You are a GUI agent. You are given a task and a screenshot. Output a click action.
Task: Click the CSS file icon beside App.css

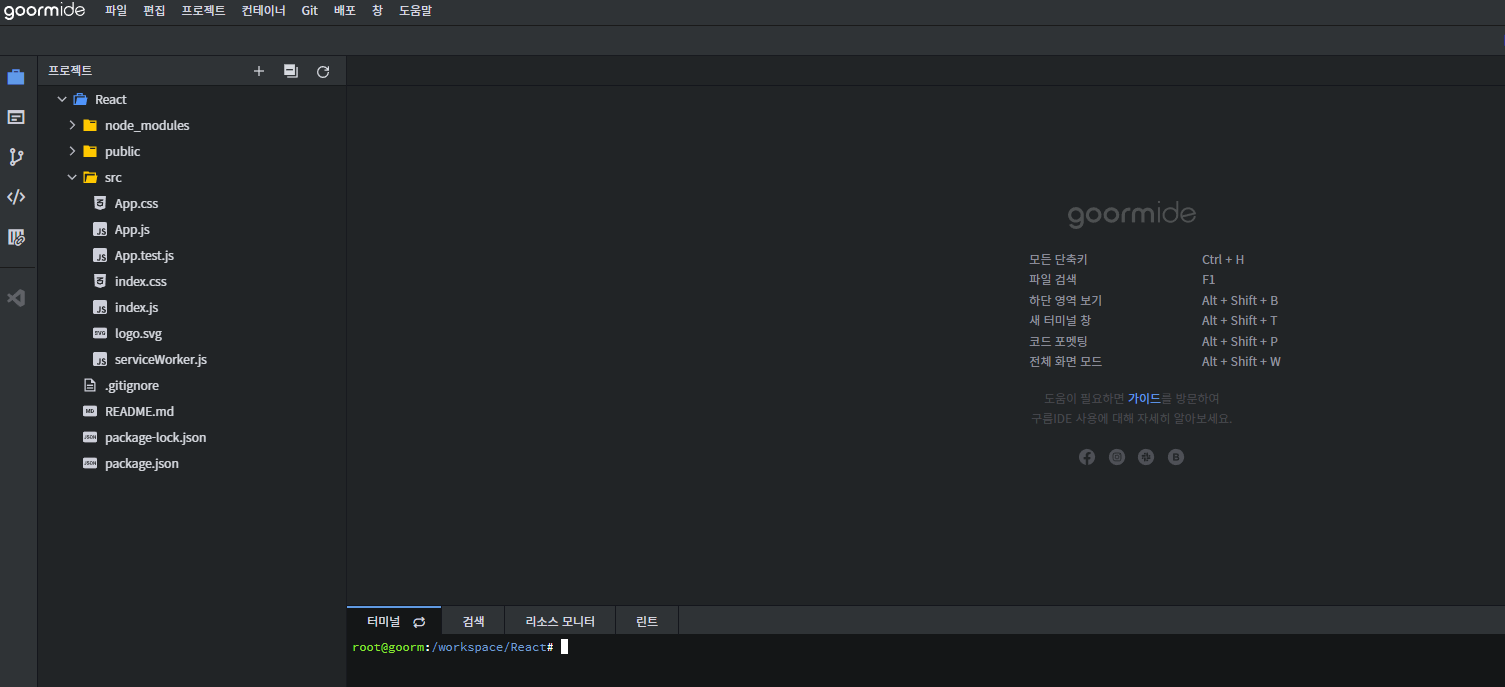(100, 203)
